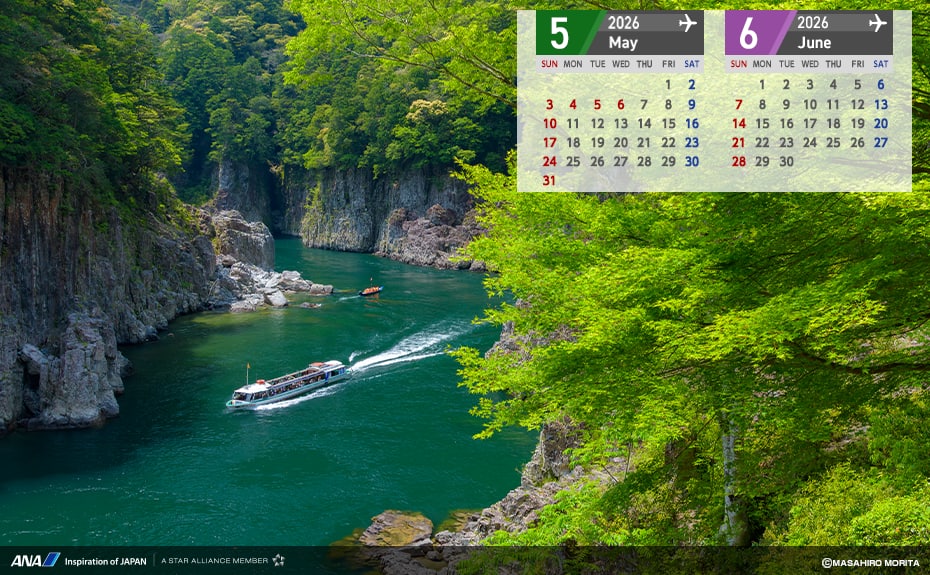
Task: Click the airplane icon in the June header
Action: 877,23
